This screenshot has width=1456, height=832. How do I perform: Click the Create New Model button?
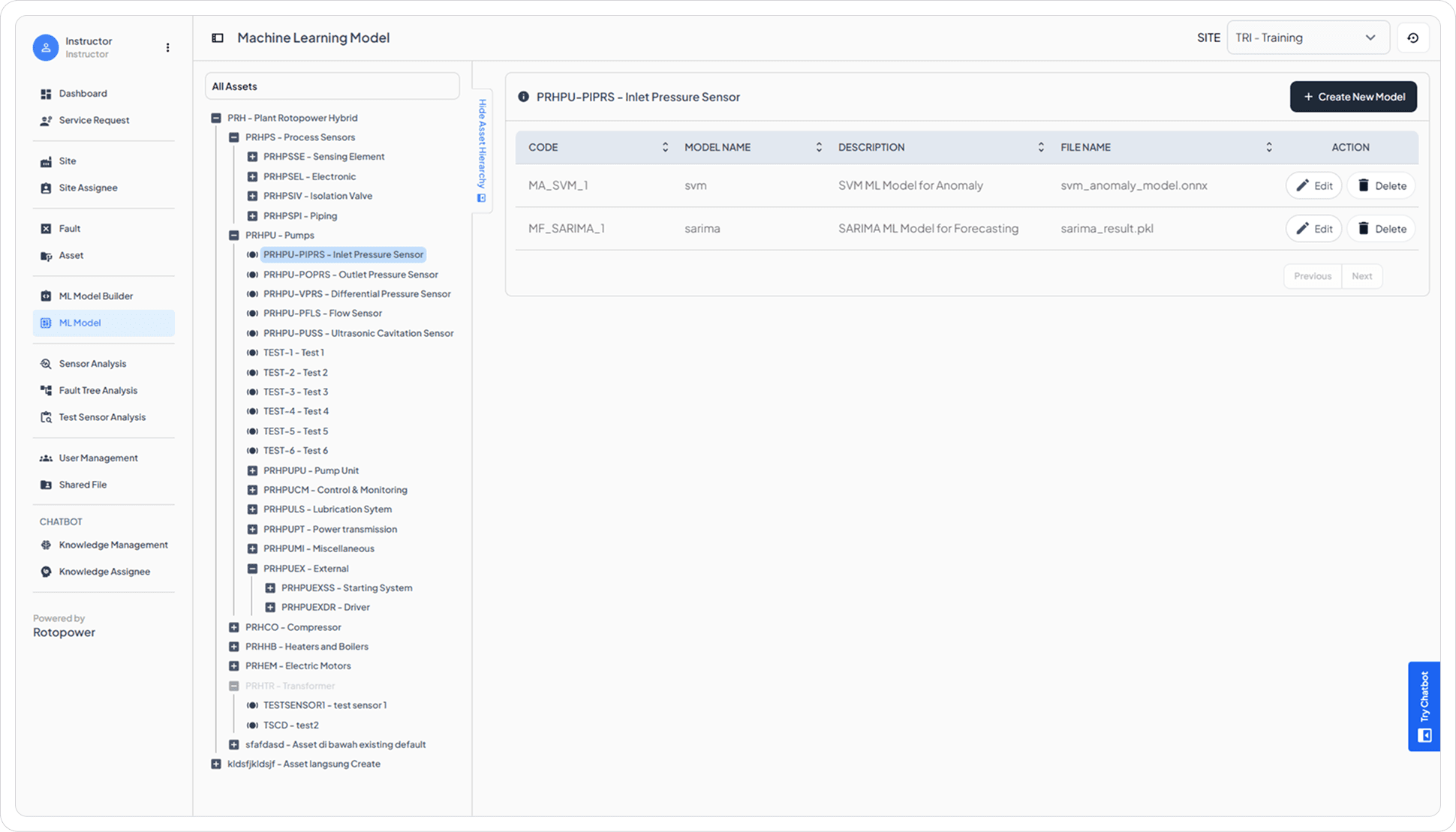tap(1352, 97)
